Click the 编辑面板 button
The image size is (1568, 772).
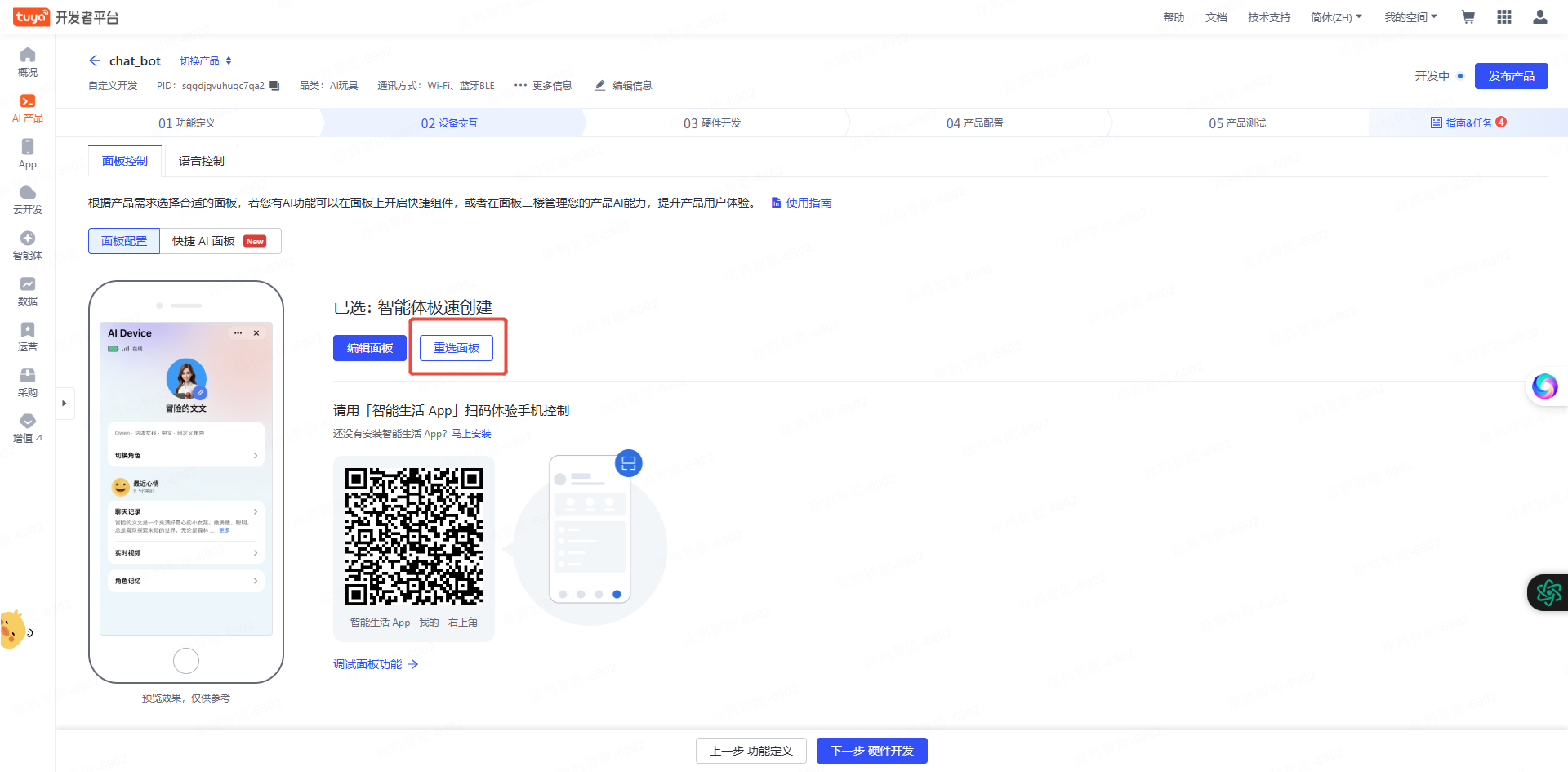click(x=370, y=348)
